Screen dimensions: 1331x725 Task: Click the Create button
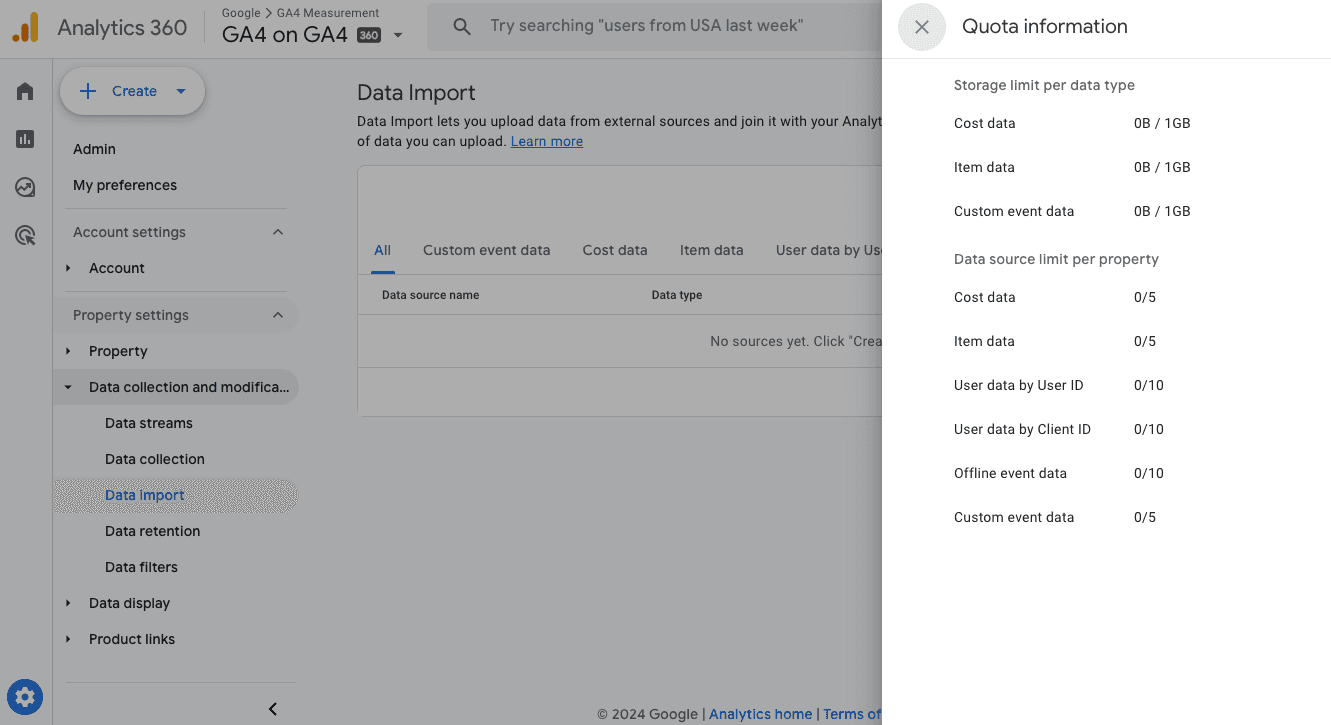coord(132,92)
